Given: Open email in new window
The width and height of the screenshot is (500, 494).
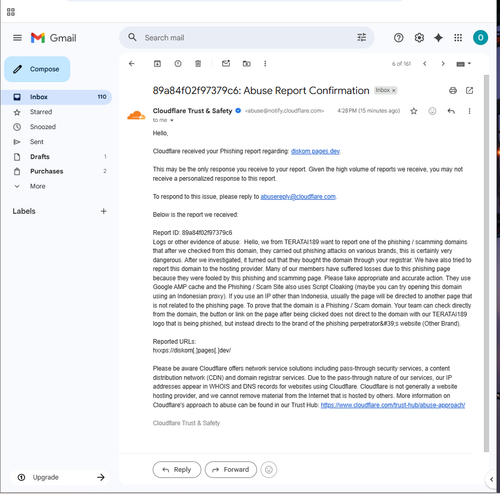Looking at the screenshot, I should [469, 90].
